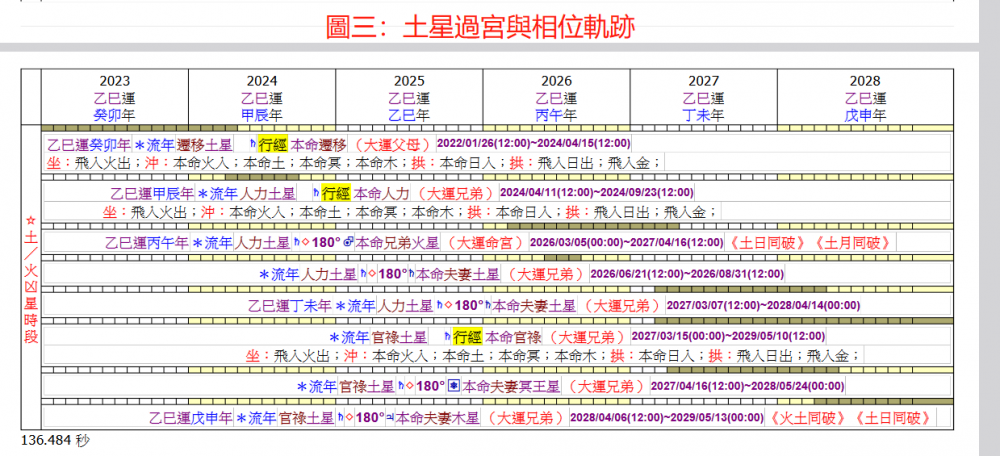
Task: Open 癸卯年 link under 2023
Action: [114, 115]
